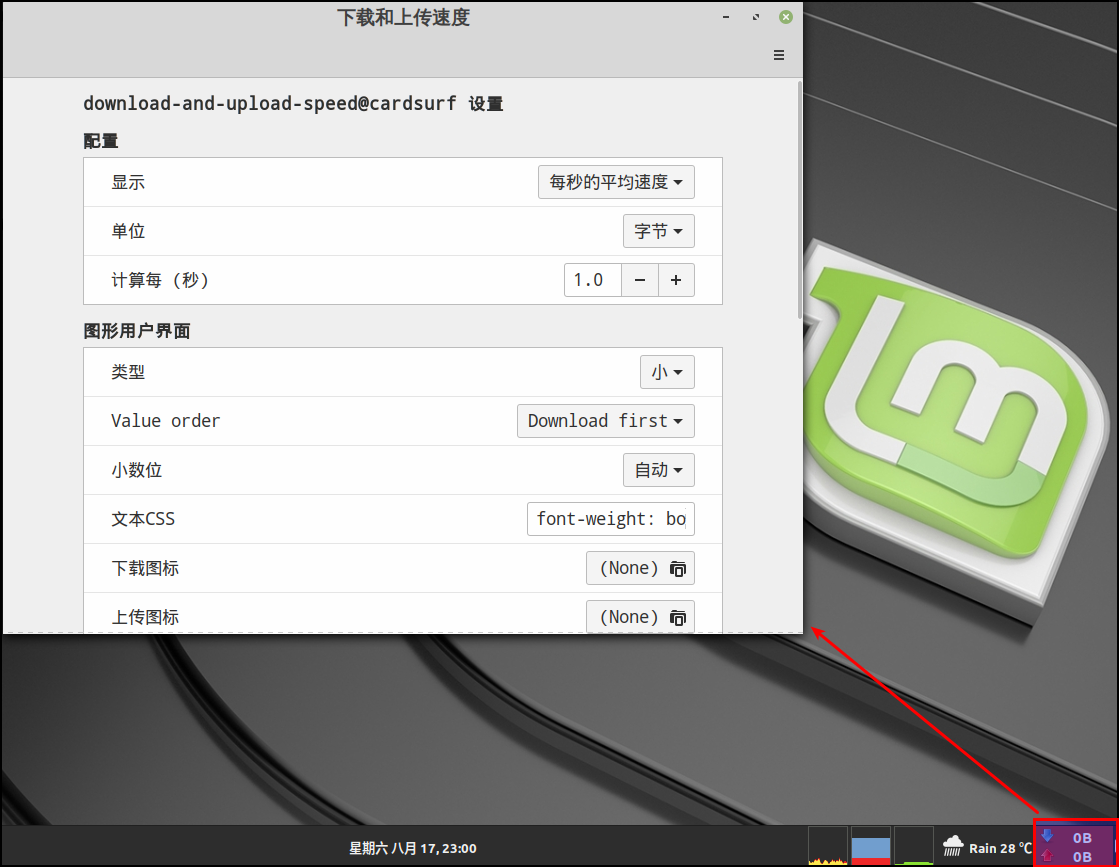Browse for a download icon file
The height and width of the screenshot is (867, 1119).
640,568
